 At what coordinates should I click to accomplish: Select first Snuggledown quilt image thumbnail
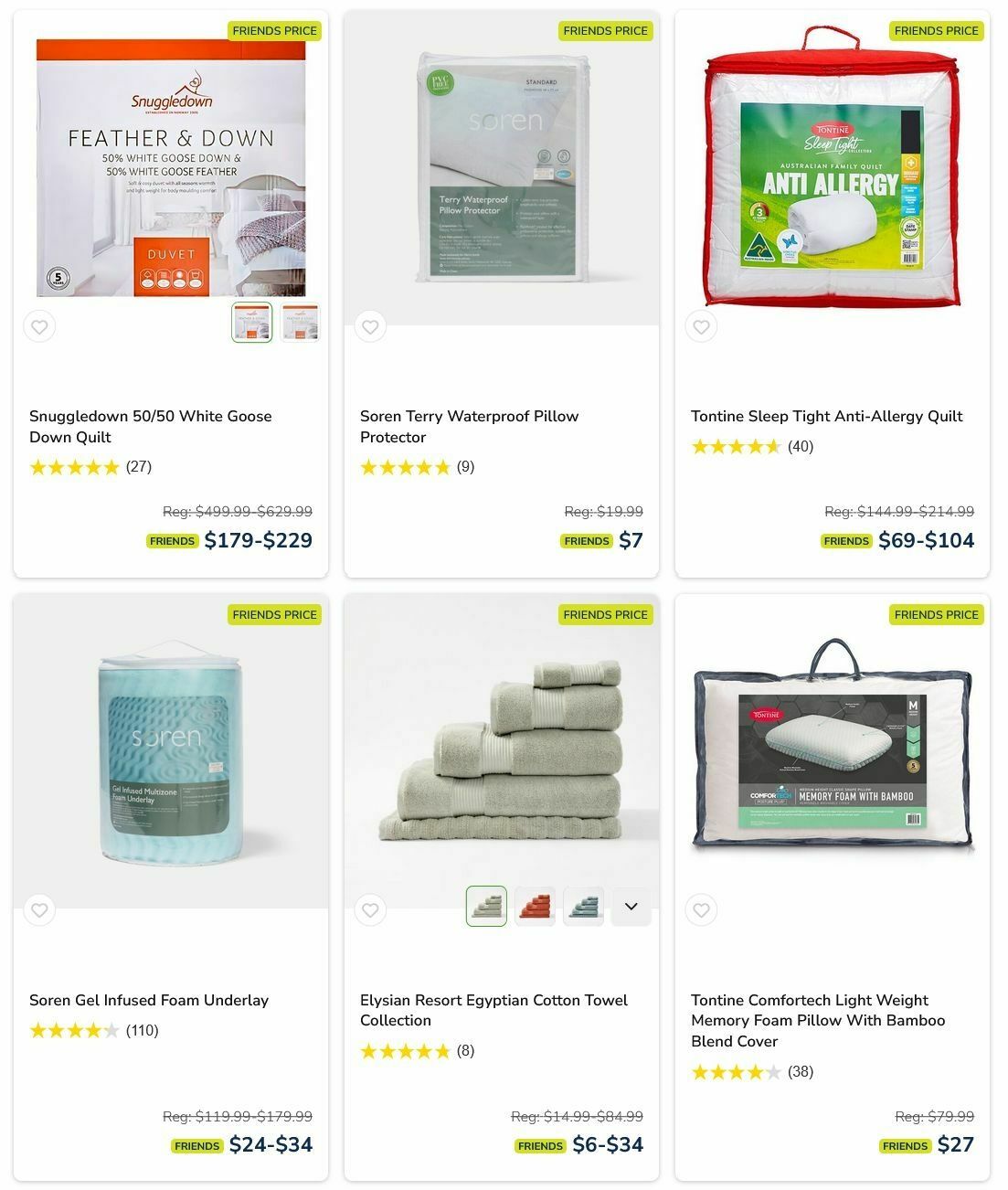tap(252, 323)
